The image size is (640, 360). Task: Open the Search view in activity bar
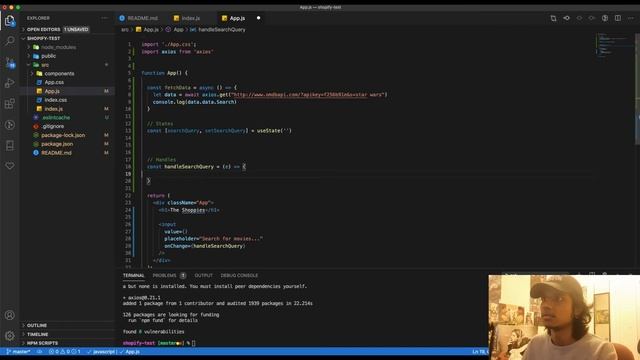pos(10,41)
